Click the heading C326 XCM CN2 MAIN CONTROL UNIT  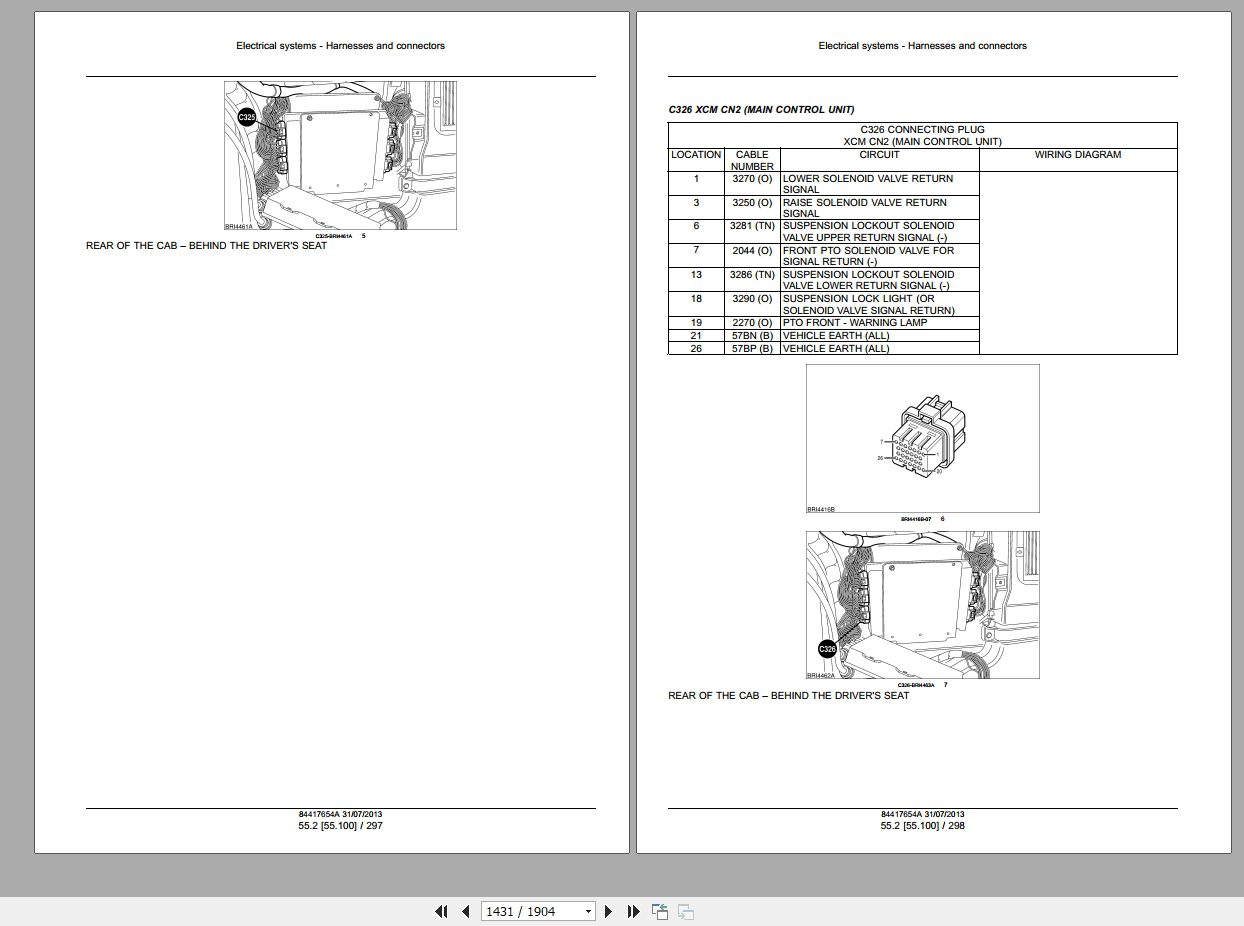point(761,110)
